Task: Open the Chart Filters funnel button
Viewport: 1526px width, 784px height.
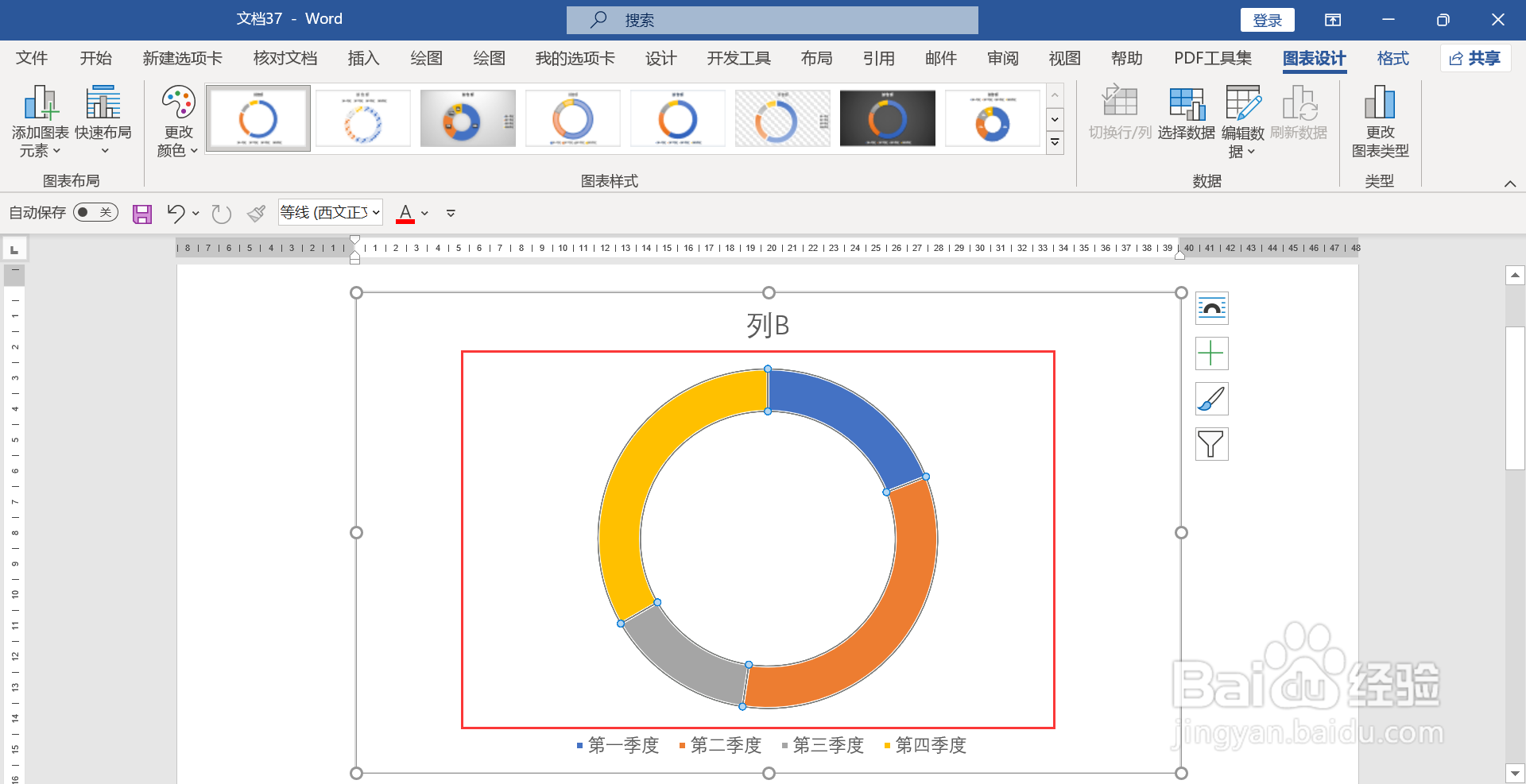Action: click(1212, 444)
